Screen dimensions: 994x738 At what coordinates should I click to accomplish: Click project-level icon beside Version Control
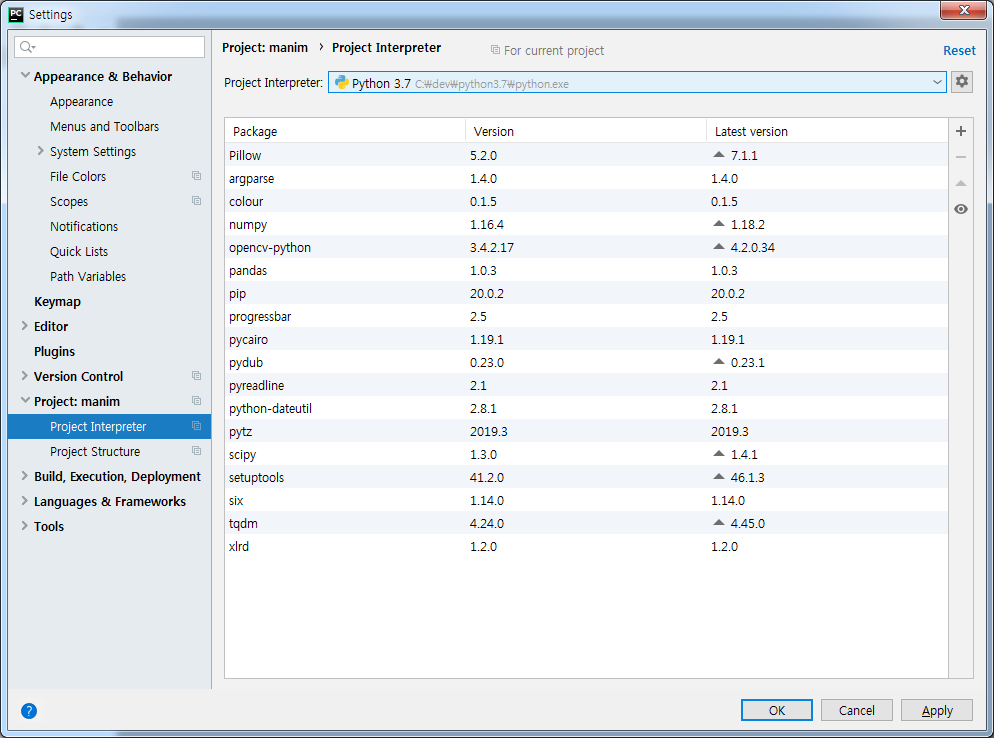click(197, 375)
